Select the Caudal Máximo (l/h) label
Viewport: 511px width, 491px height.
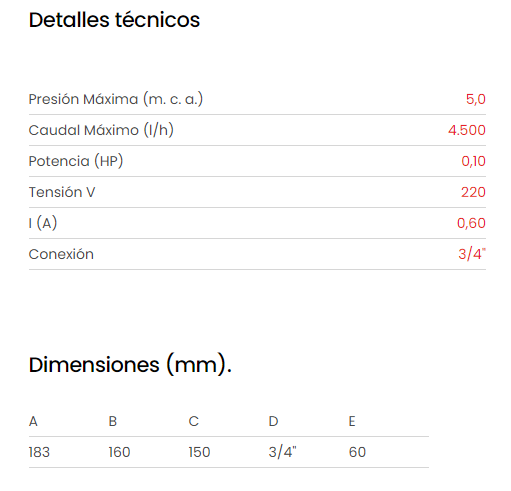[x=101, y=130]
